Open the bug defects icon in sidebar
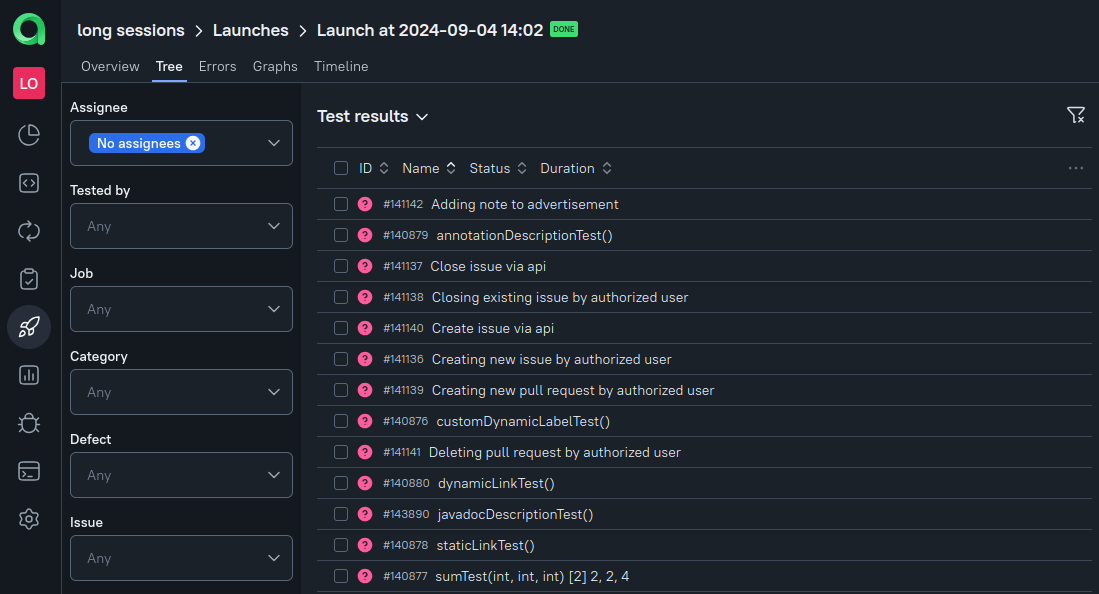1099x594 pixels. point(29,423)
